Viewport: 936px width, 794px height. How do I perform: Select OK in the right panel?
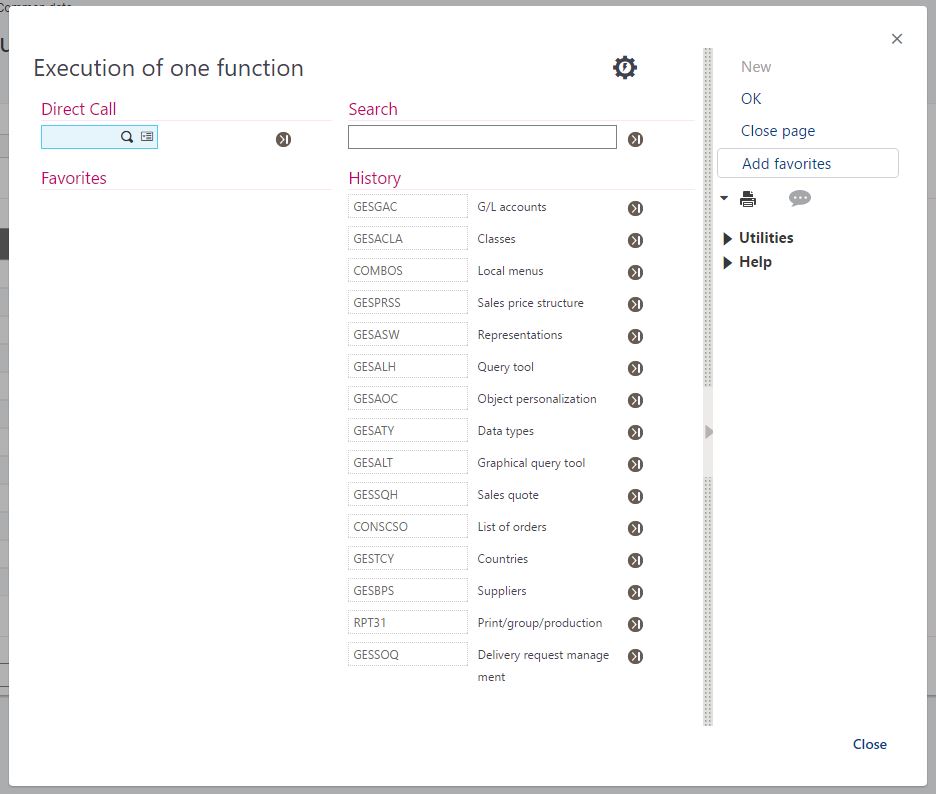751,99
